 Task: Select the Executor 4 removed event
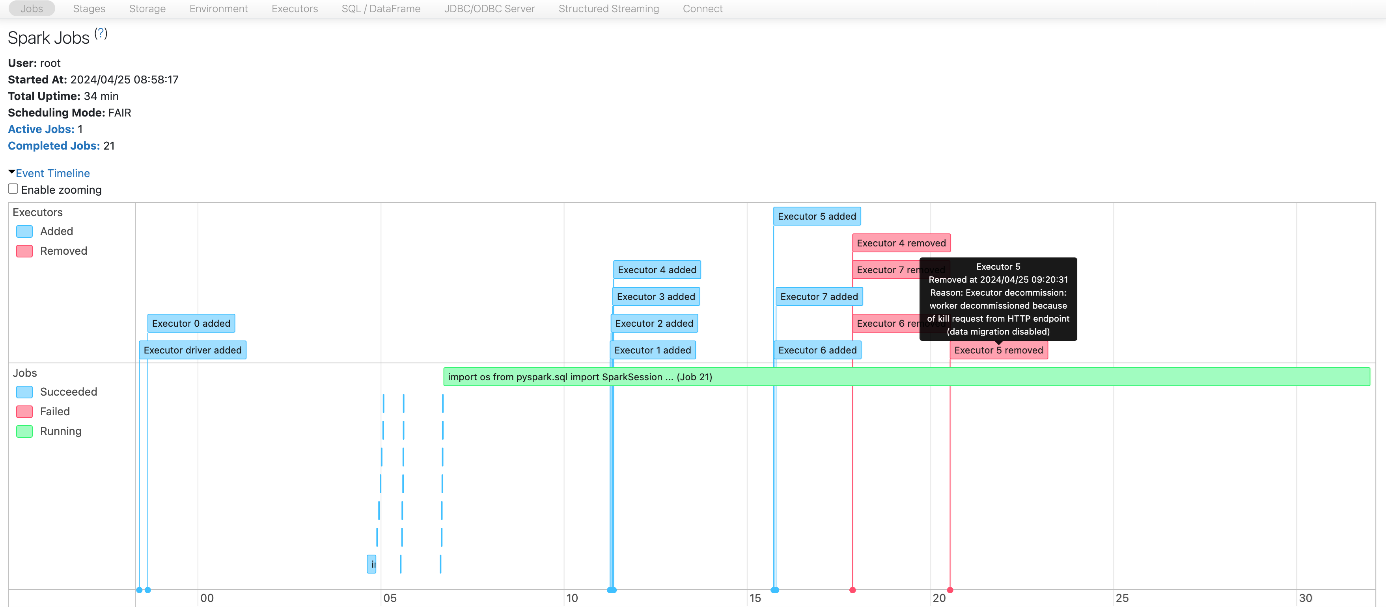click(x=900, y=243)
